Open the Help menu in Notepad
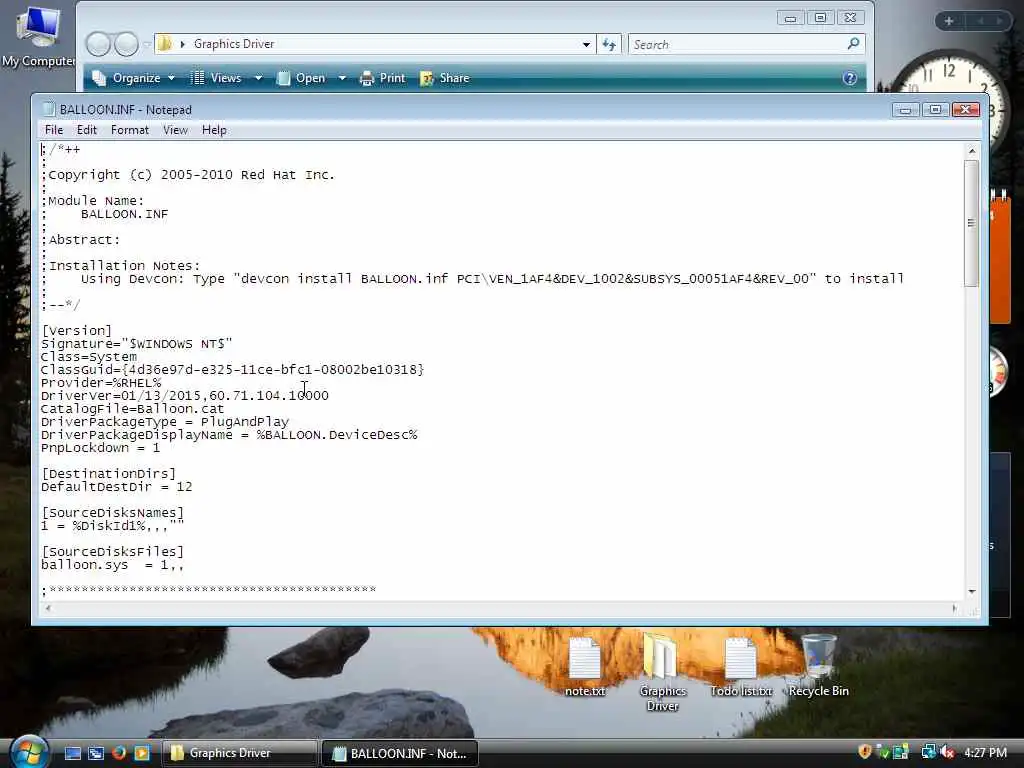 pyautogui.click(x=214, y=130)
